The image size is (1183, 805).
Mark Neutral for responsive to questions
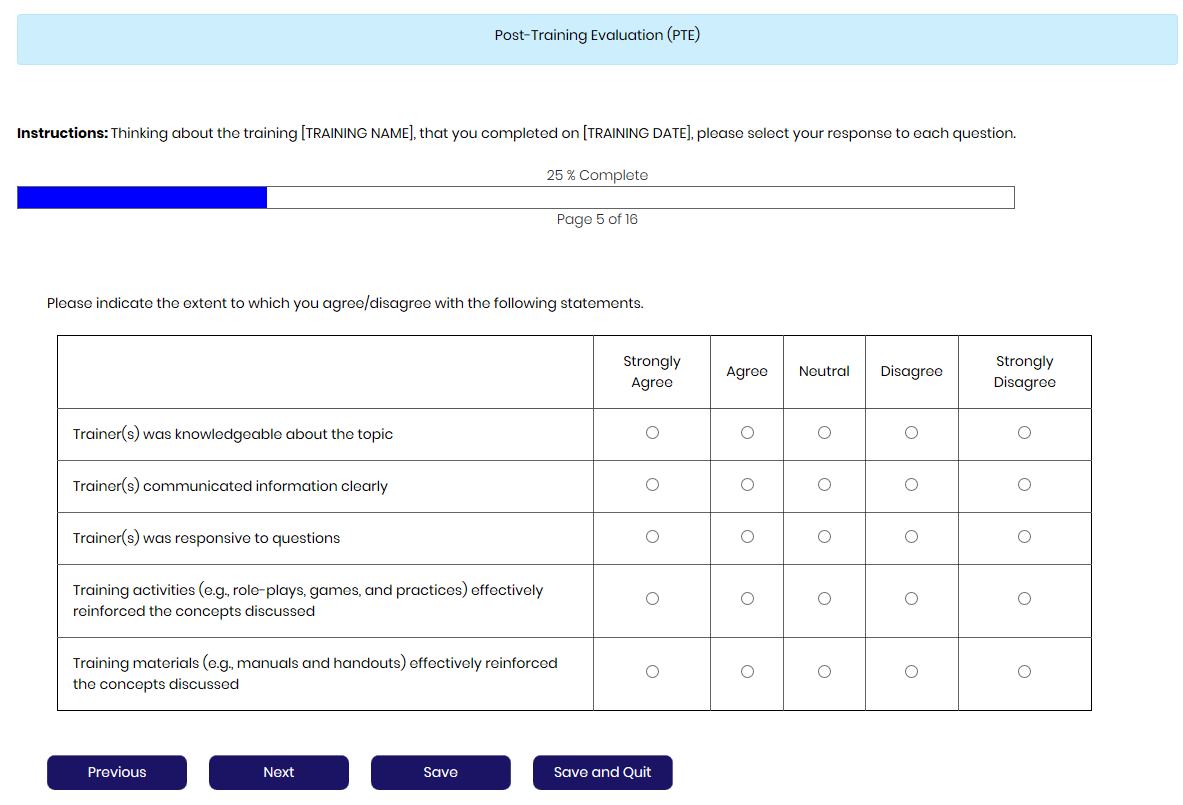(824, 537)
